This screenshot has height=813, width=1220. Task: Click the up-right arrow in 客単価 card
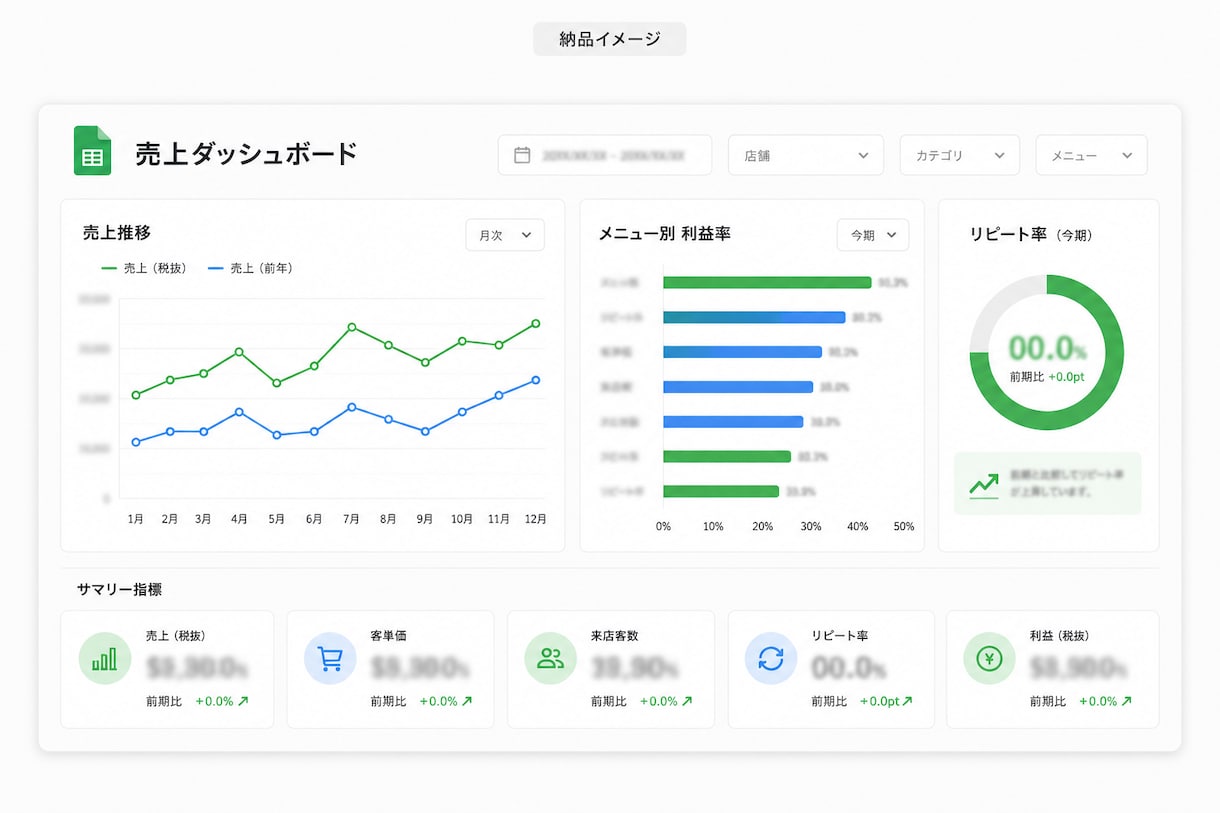467,701
